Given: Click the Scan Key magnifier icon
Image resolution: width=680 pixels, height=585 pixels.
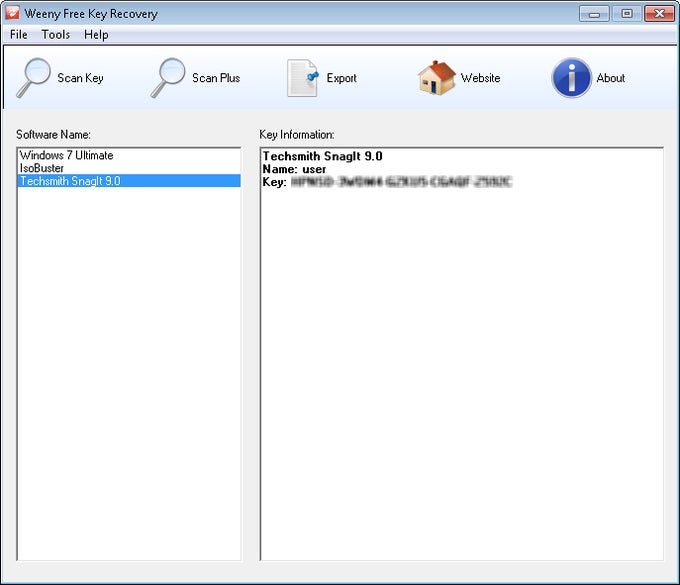Looking at the screenshot, I should click(33, 78).
